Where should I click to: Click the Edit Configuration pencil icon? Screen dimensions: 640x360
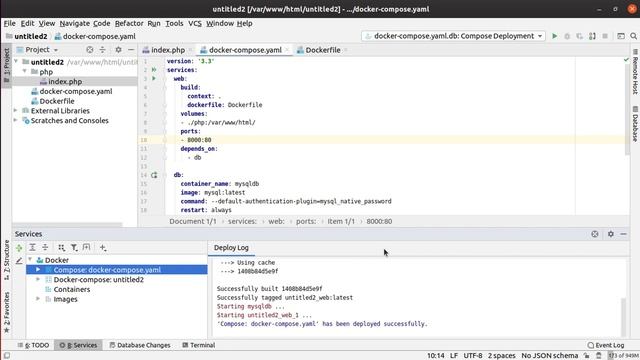[x=19, y=260]
